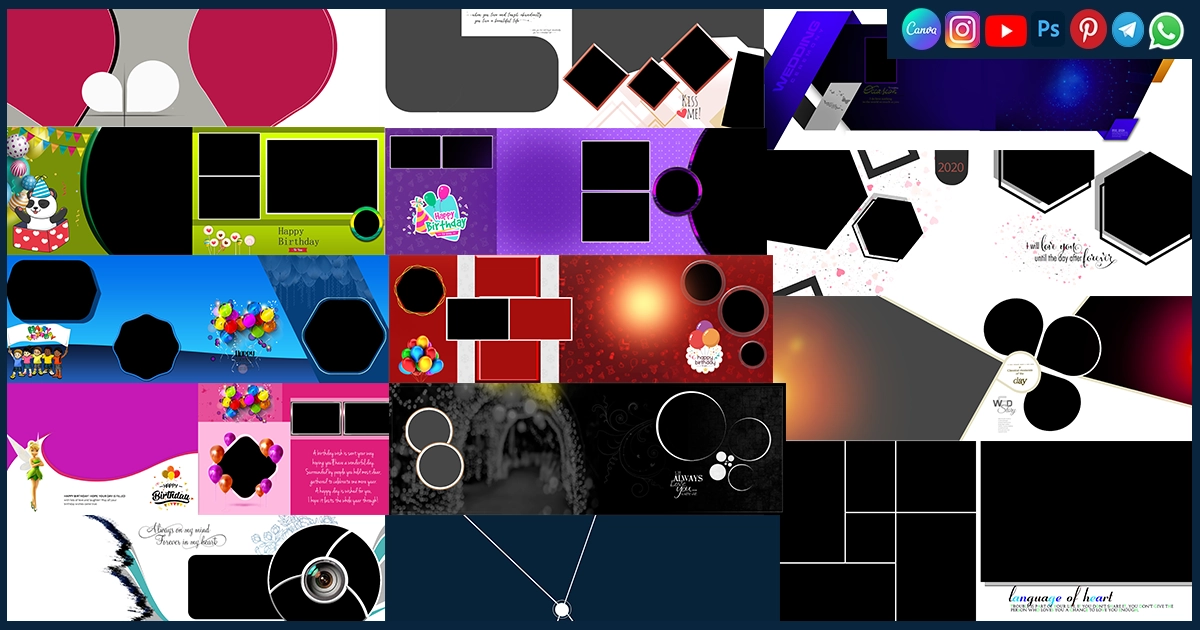Click the YouTube play icon
1200x630 pixels.
pyautogui.click(x=1005, y=30)
